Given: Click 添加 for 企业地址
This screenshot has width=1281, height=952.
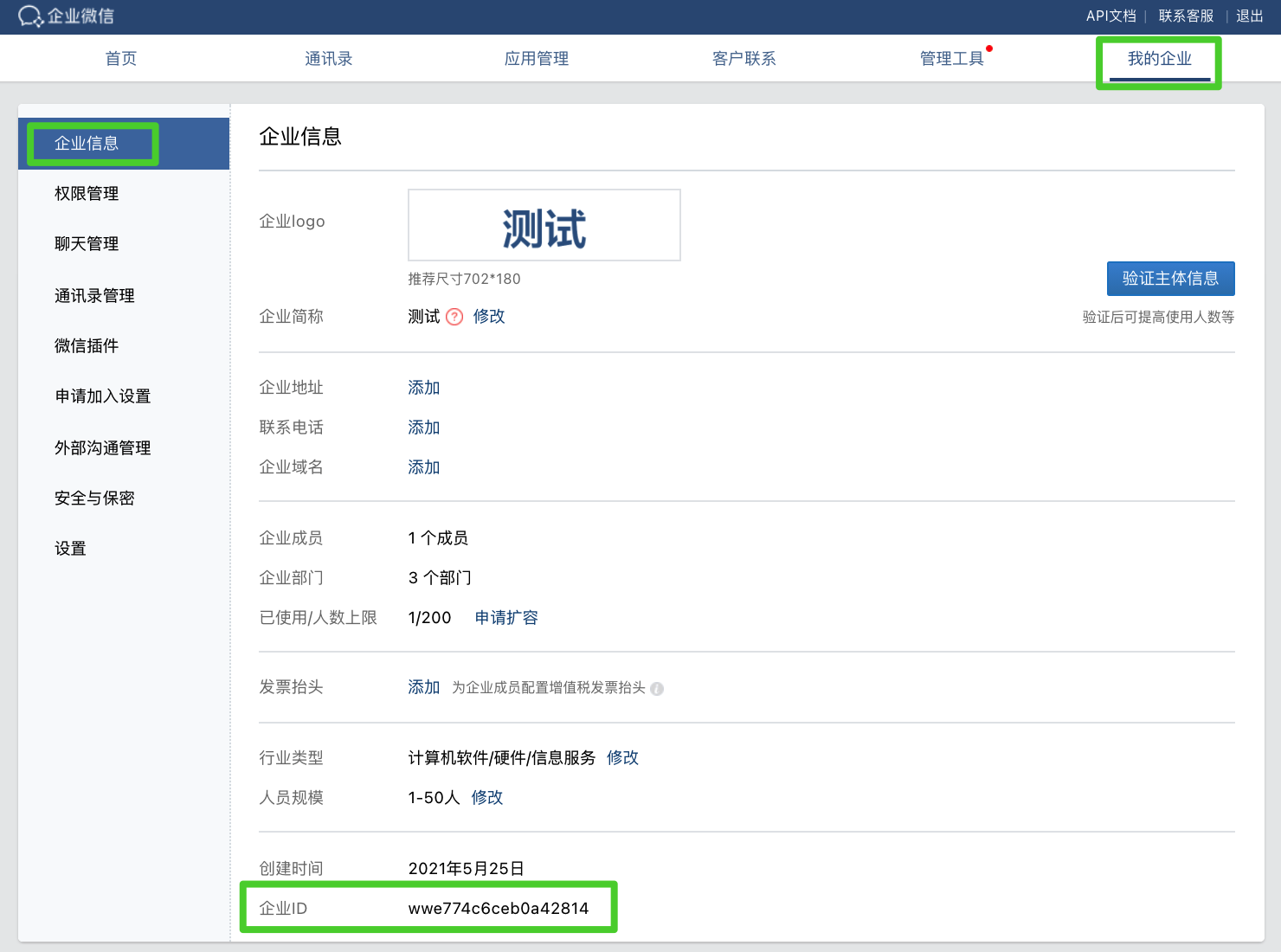Looking at the screenshot, I should [424, 388].
